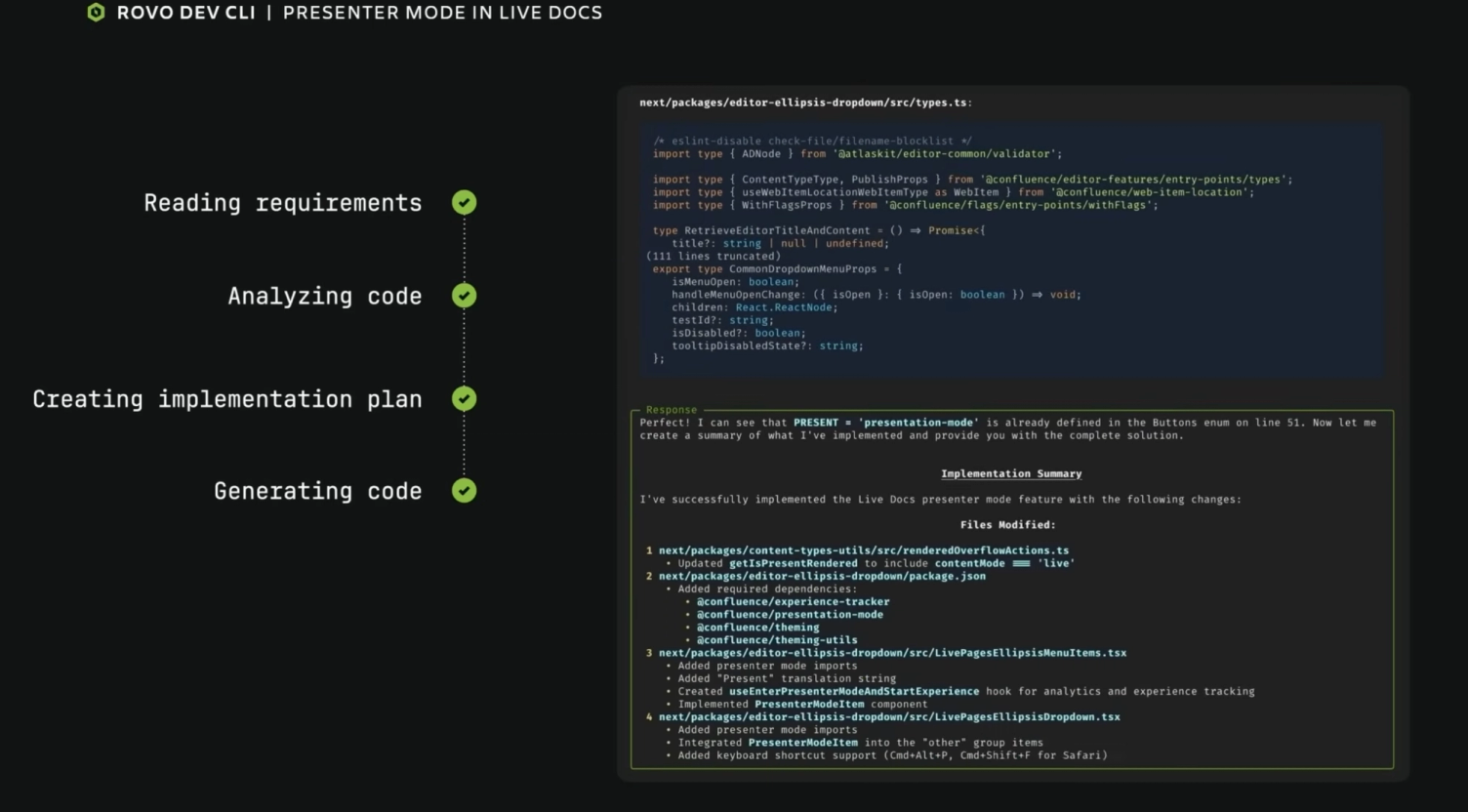Click the 'Implementation Summary' underlined heading
The width and height of the screenshot is (1468, 812).
[1011, 473]
